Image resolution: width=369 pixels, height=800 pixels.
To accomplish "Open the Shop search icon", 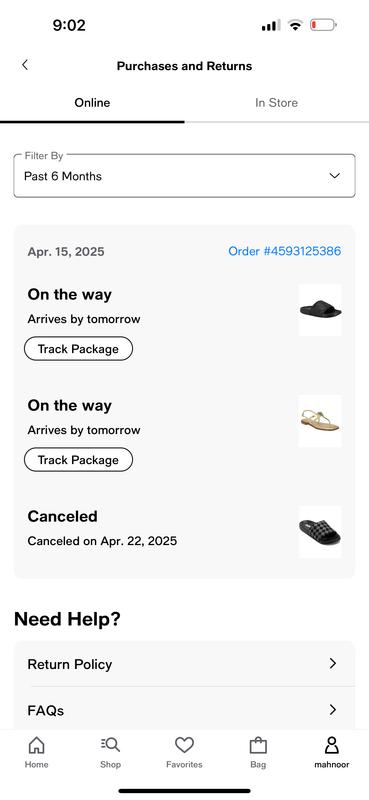I will [110, 745].
